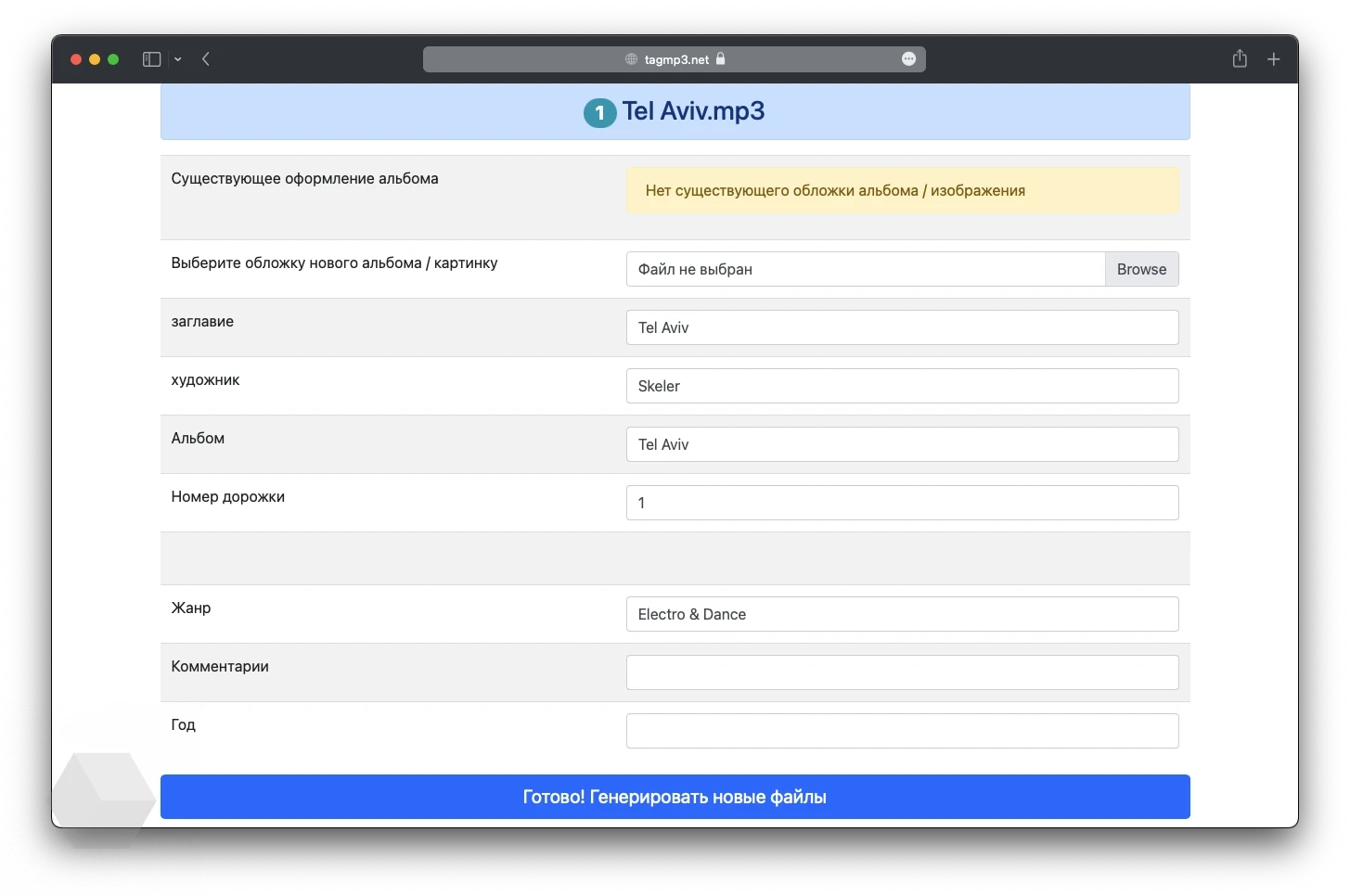Click the empty Комментарии field

pos(902,672)
